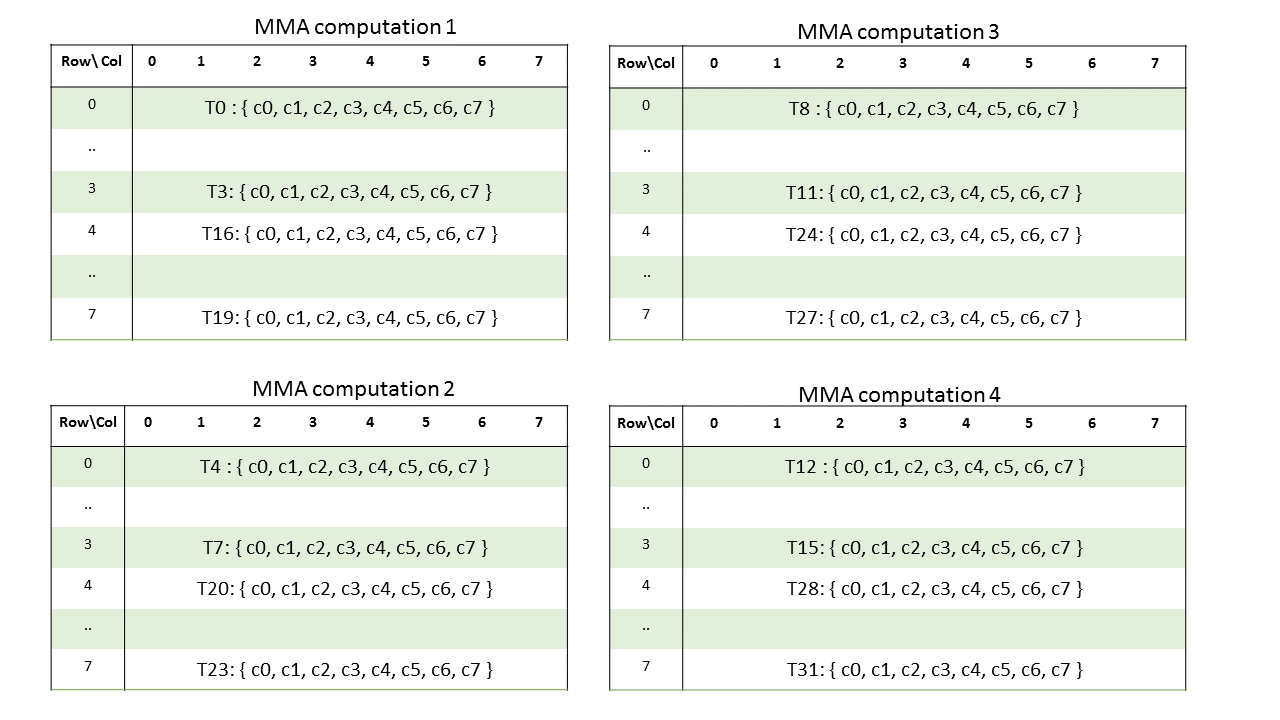Click the "MMA computation 2" title
Viewport: 1280px width, 720px height.
tap(353, 389)
